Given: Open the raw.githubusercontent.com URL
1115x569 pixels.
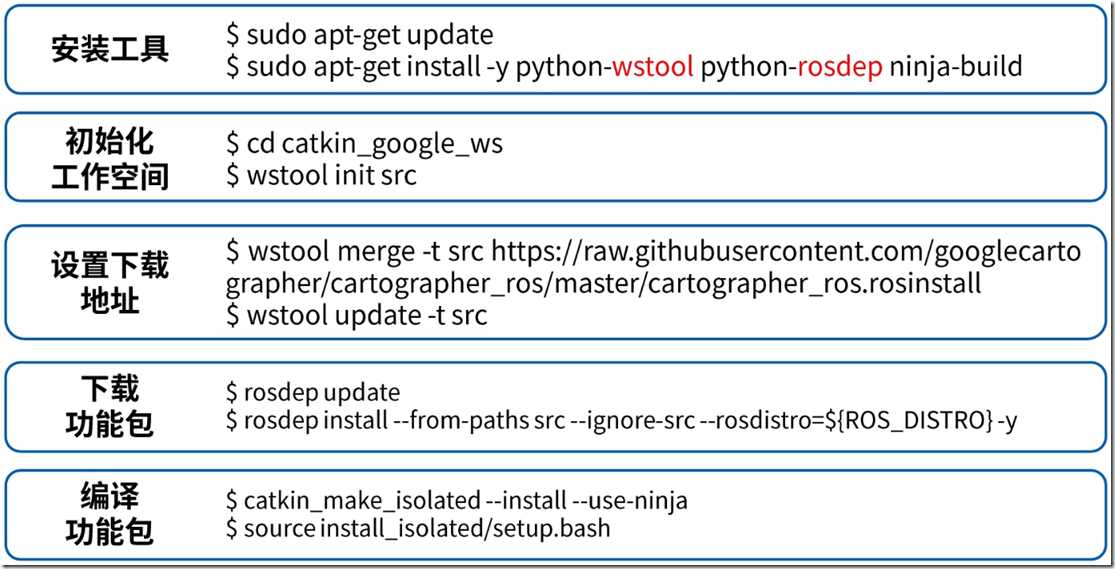Looking at the screenshot, I should (786, 252).
